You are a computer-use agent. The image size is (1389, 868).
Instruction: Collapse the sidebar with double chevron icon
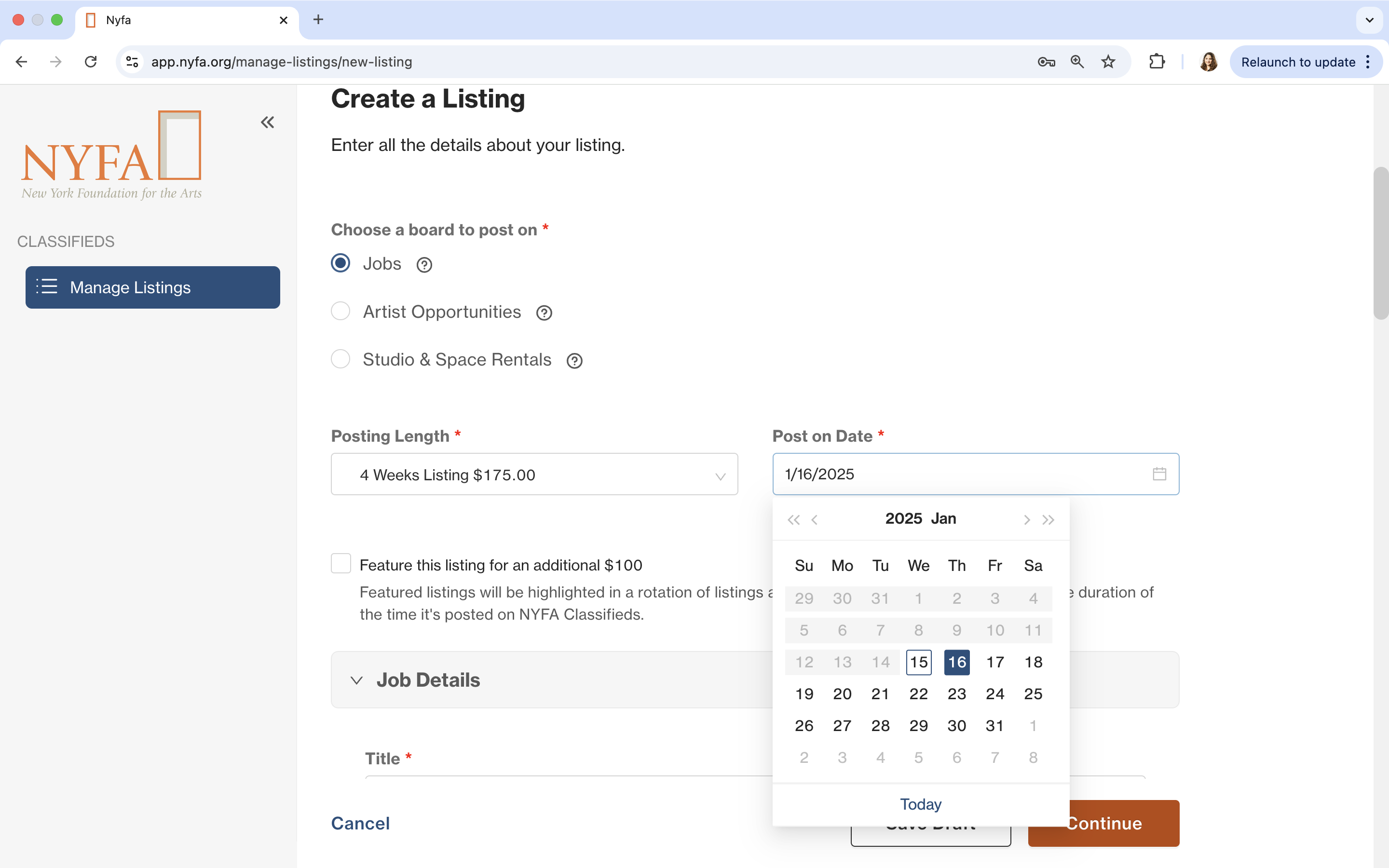[268, 122]
